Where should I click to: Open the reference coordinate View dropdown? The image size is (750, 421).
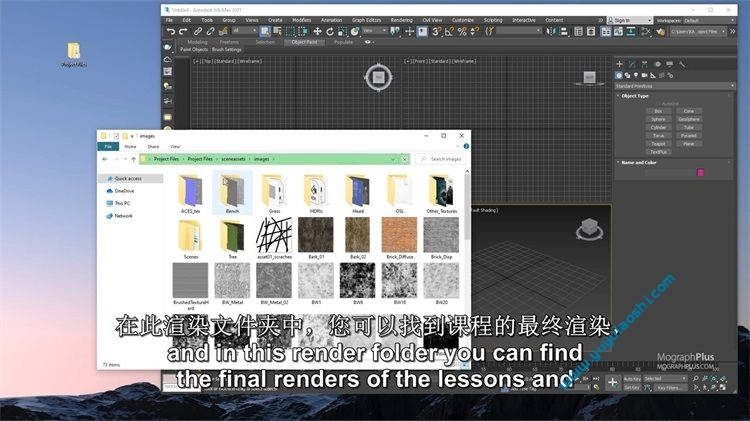[x=375, y=31]
